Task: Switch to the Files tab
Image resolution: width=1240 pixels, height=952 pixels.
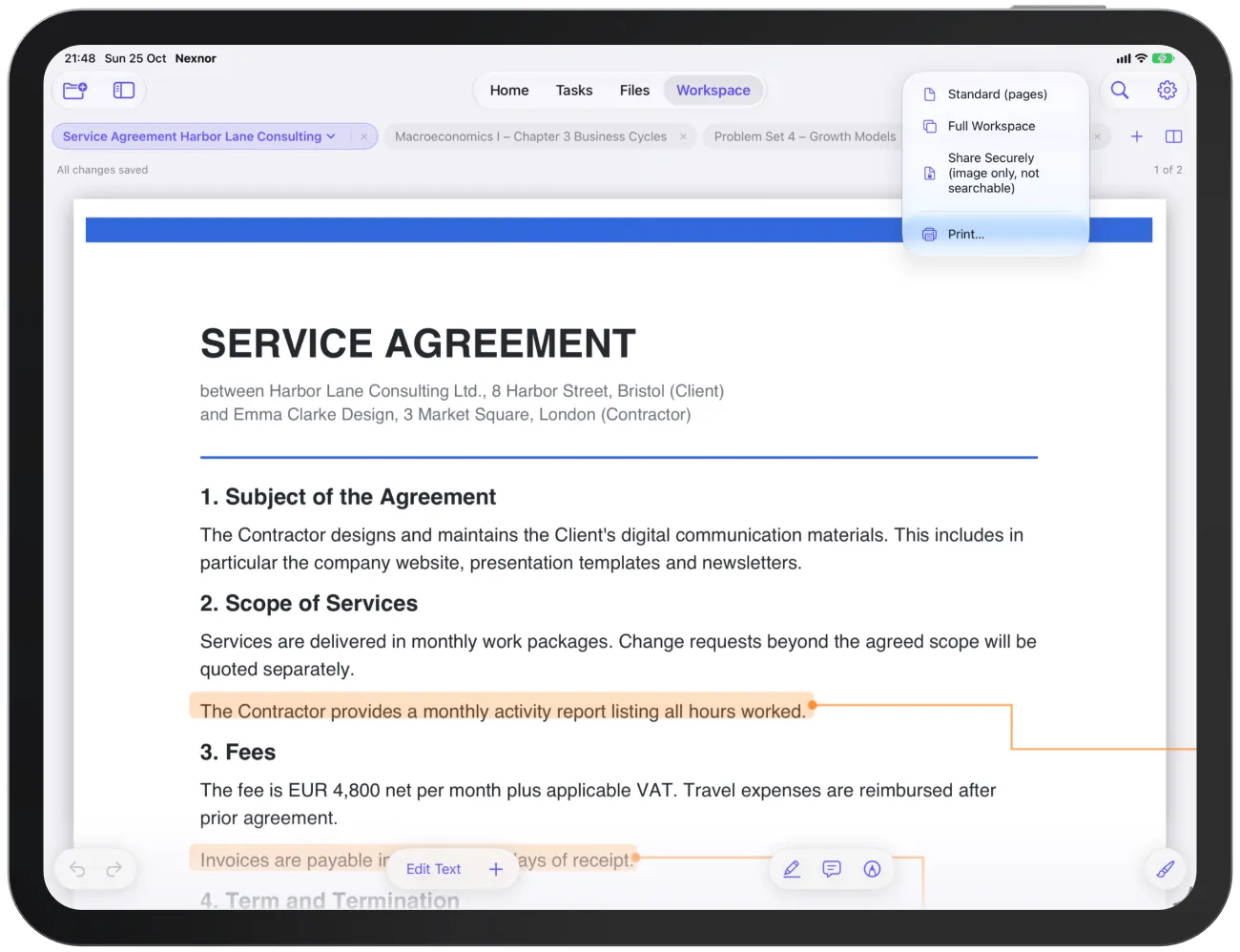Action: 634,91
